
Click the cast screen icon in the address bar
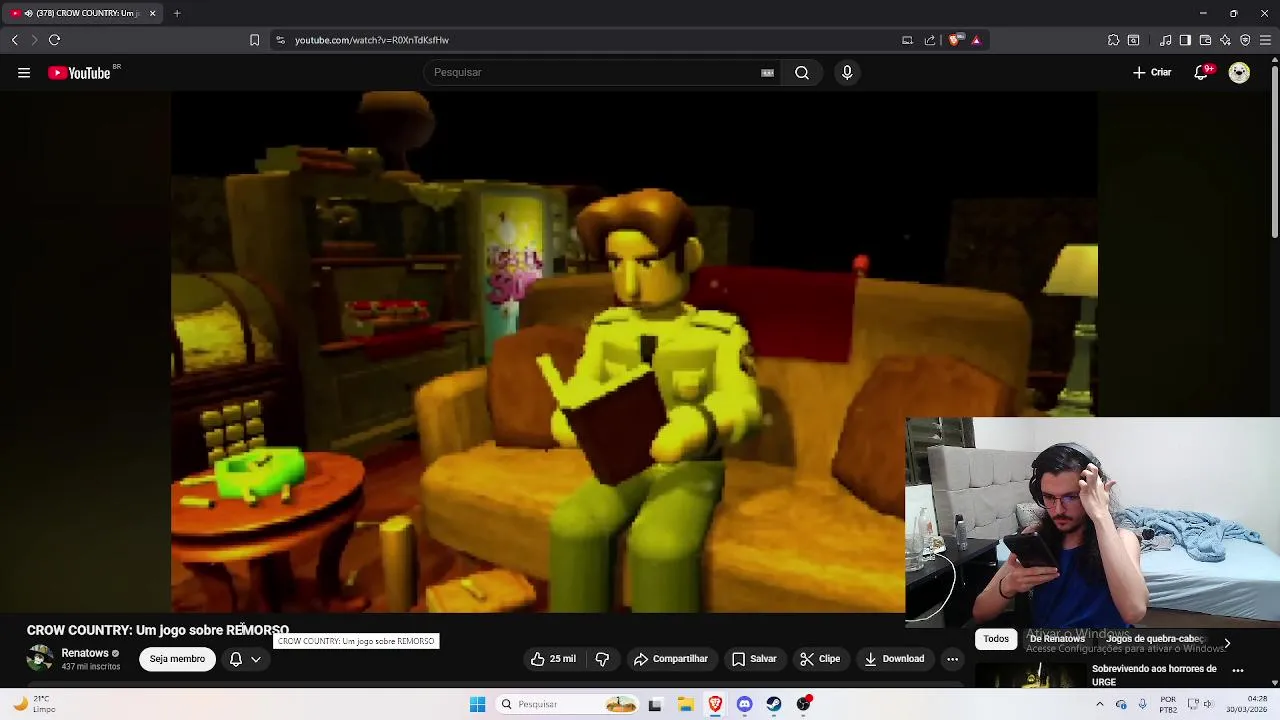[x=907, y=40]
